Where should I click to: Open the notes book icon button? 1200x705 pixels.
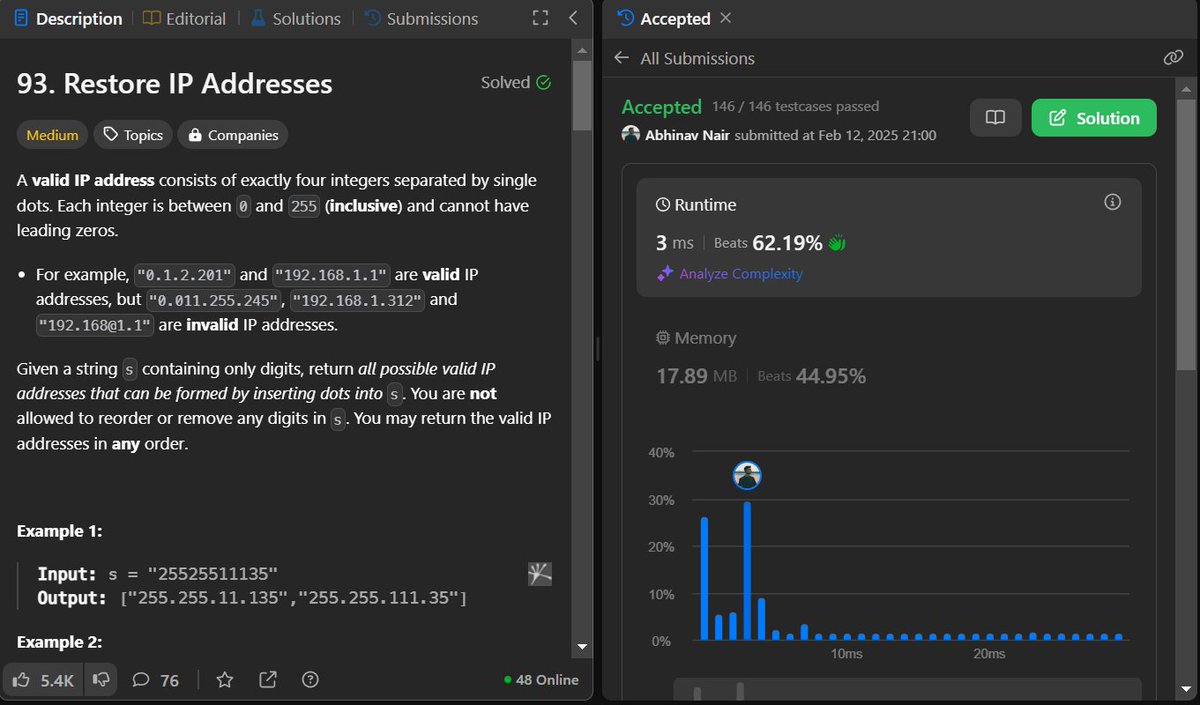click(995, 118)
